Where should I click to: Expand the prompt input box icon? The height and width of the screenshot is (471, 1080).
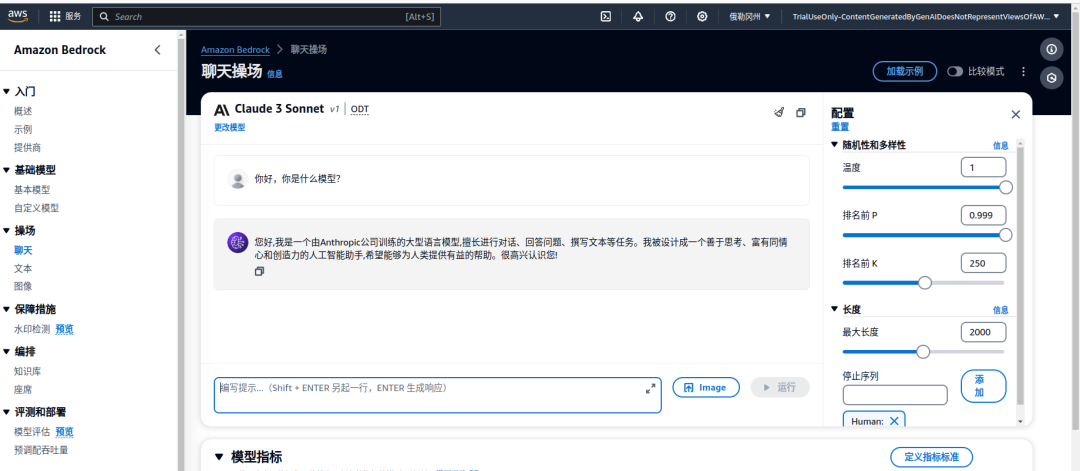pos(650,388)
